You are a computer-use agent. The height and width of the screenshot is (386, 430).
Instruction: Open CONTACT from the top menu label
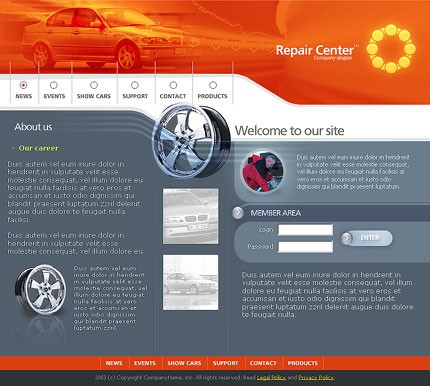[x=173, y=96]
